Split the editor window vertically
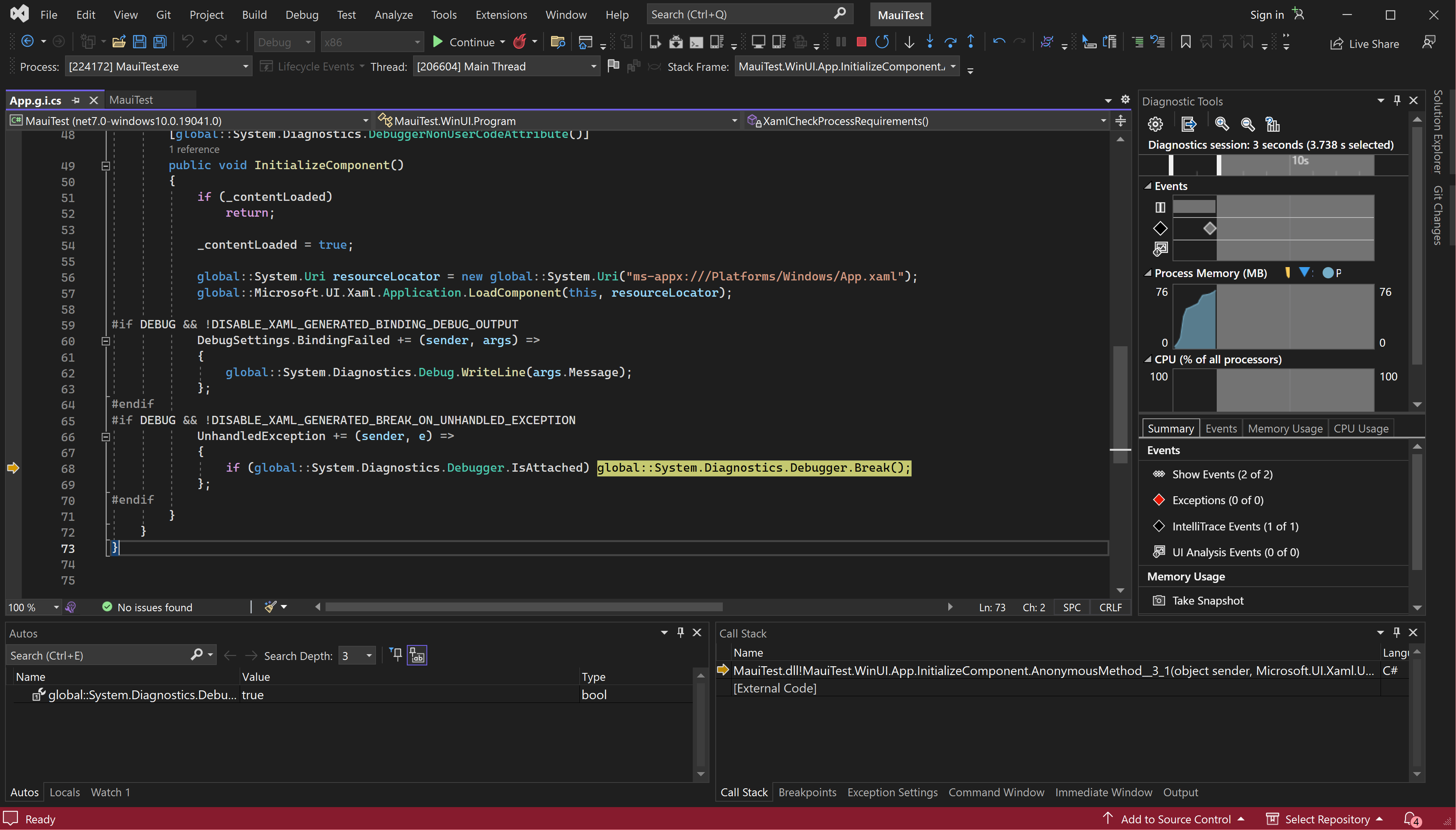Viewport: 1456px width, 830px height. 1120,121
